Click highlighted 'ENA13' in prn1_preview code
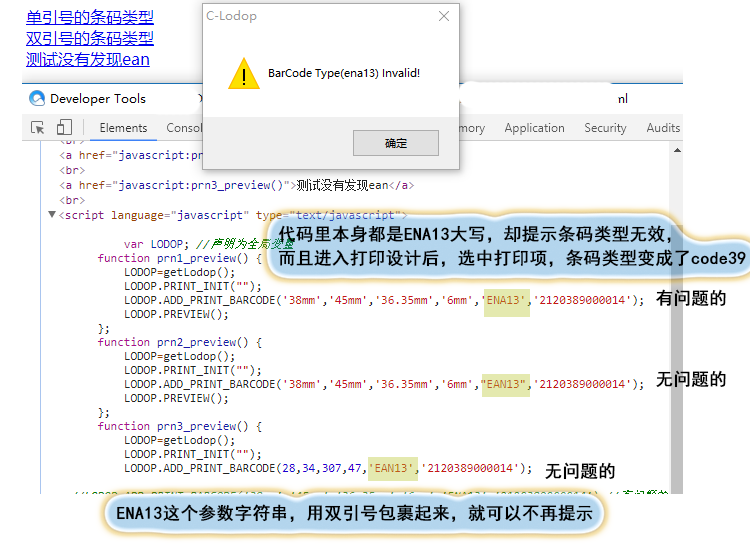The image size is (750, 545). pos(506,300)
